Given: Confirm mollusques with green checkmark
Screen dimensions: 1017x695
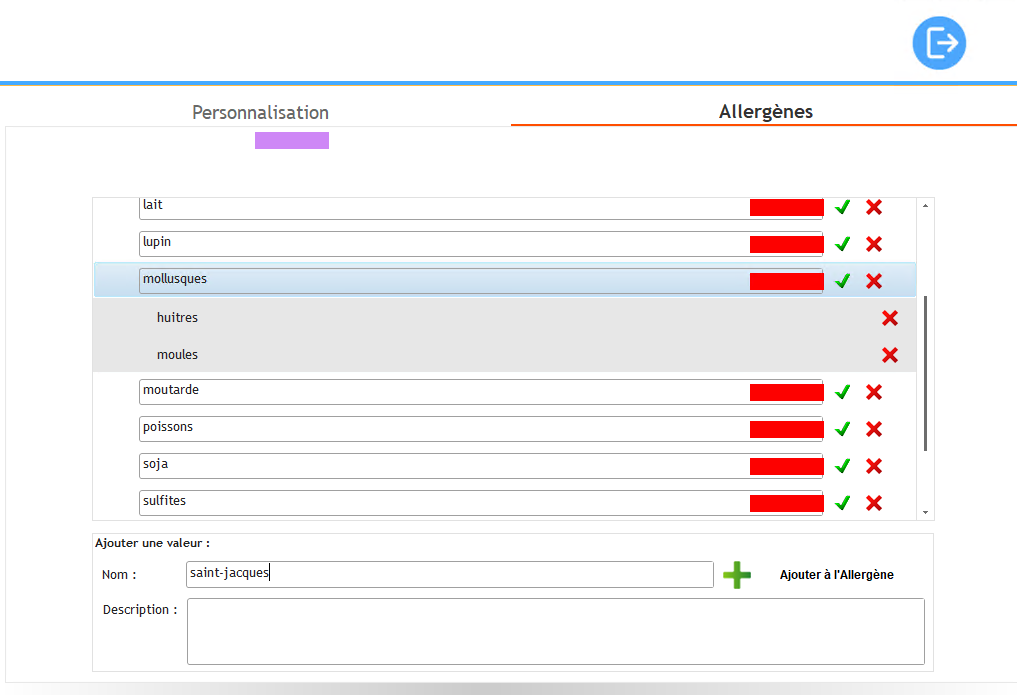Looking at the screenshot, I should (x=842, y=281).
